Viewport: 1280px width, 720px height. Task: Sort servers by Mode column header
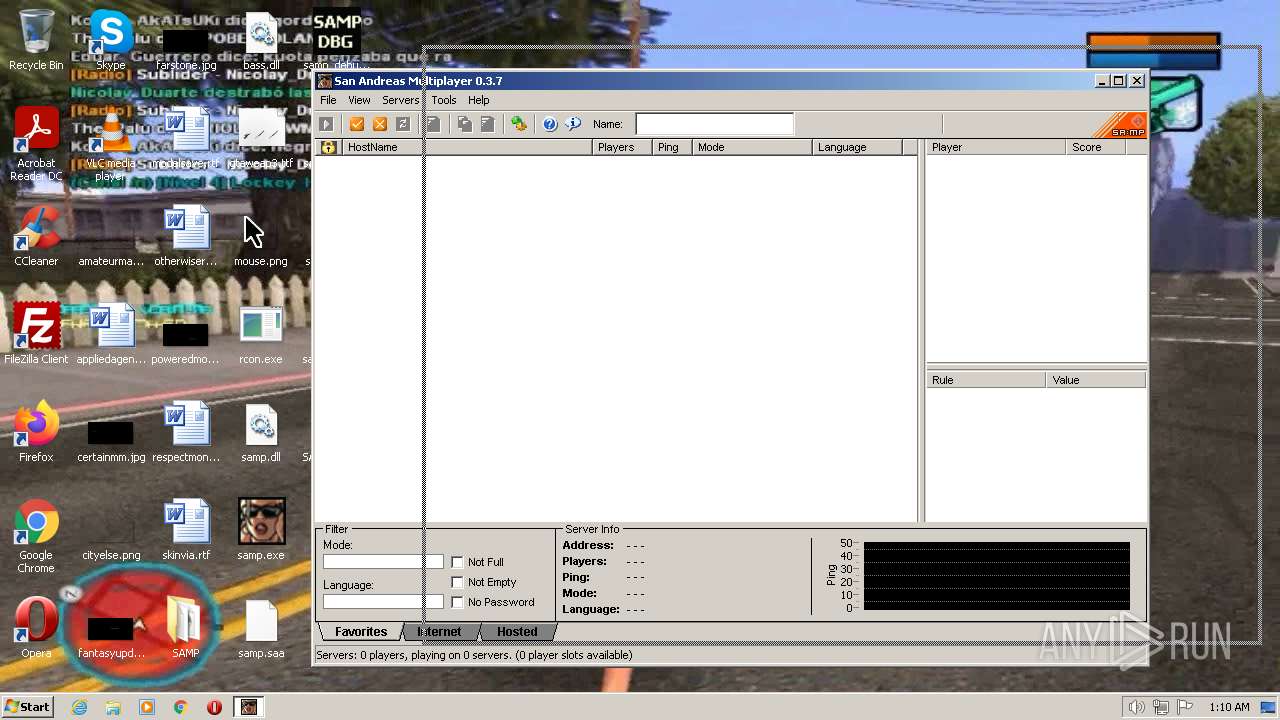click(753, 147)
